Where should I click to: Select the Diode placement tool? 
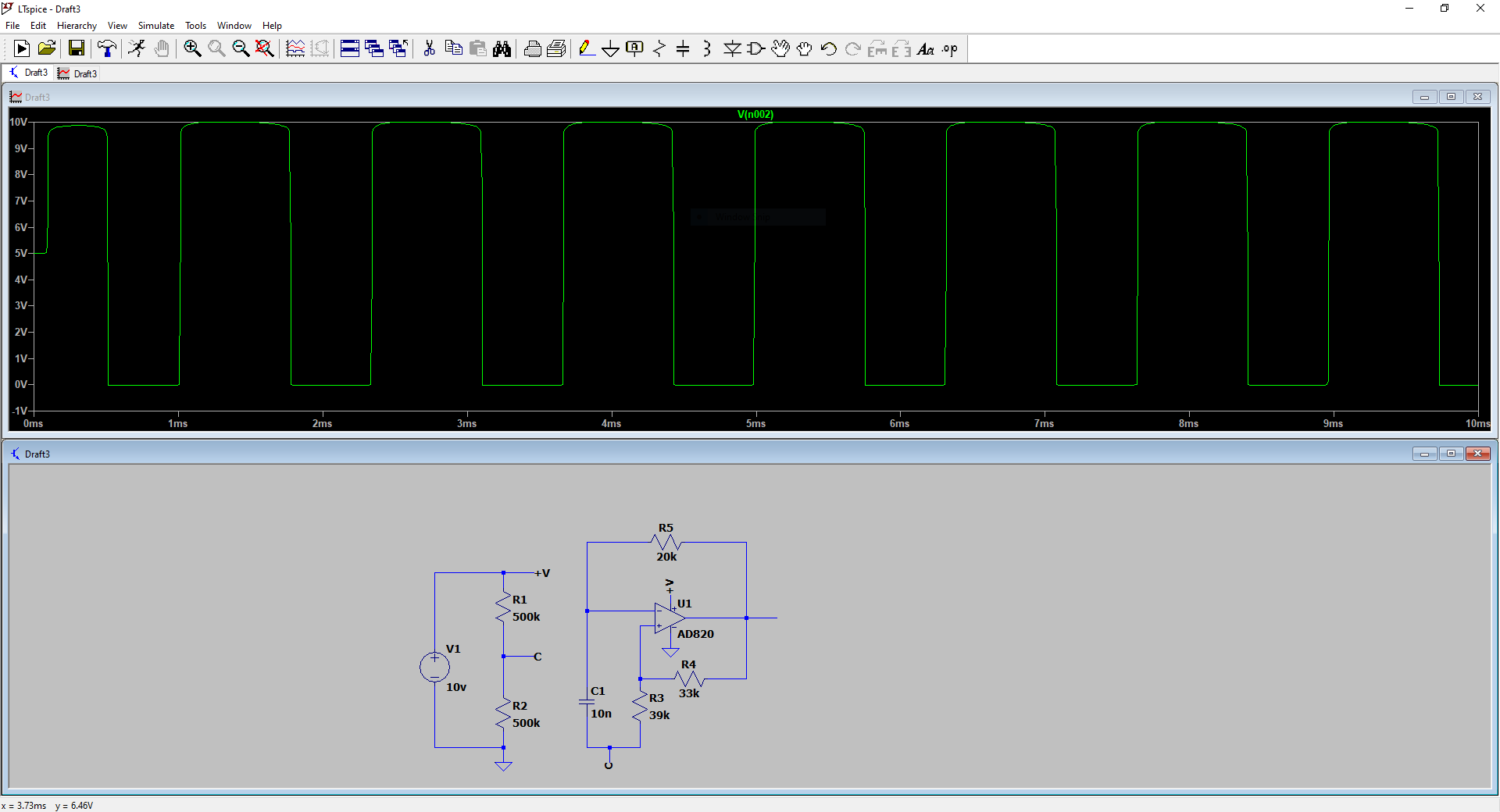732,49
